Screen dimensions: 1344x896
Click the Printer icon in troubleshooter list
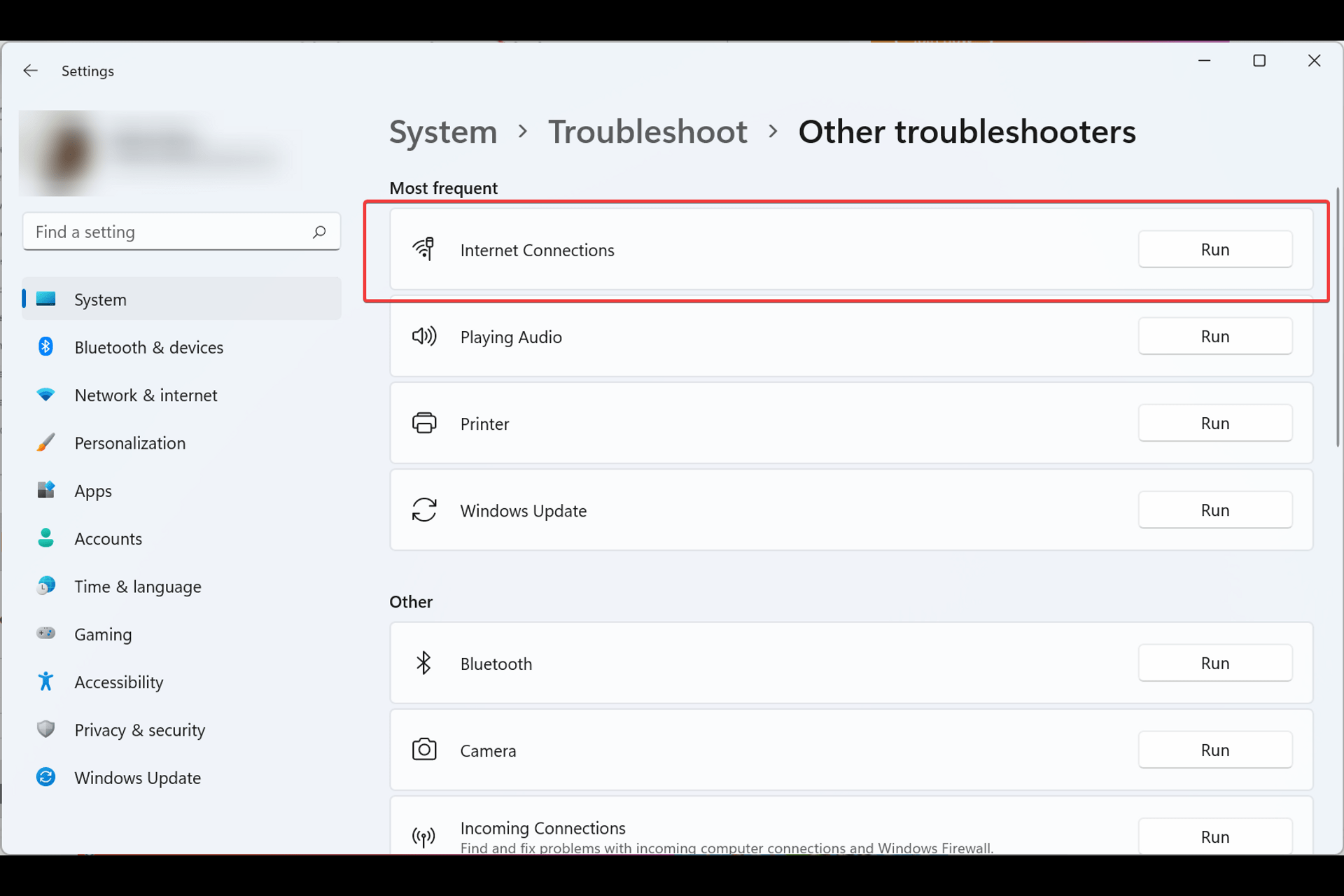424,423
